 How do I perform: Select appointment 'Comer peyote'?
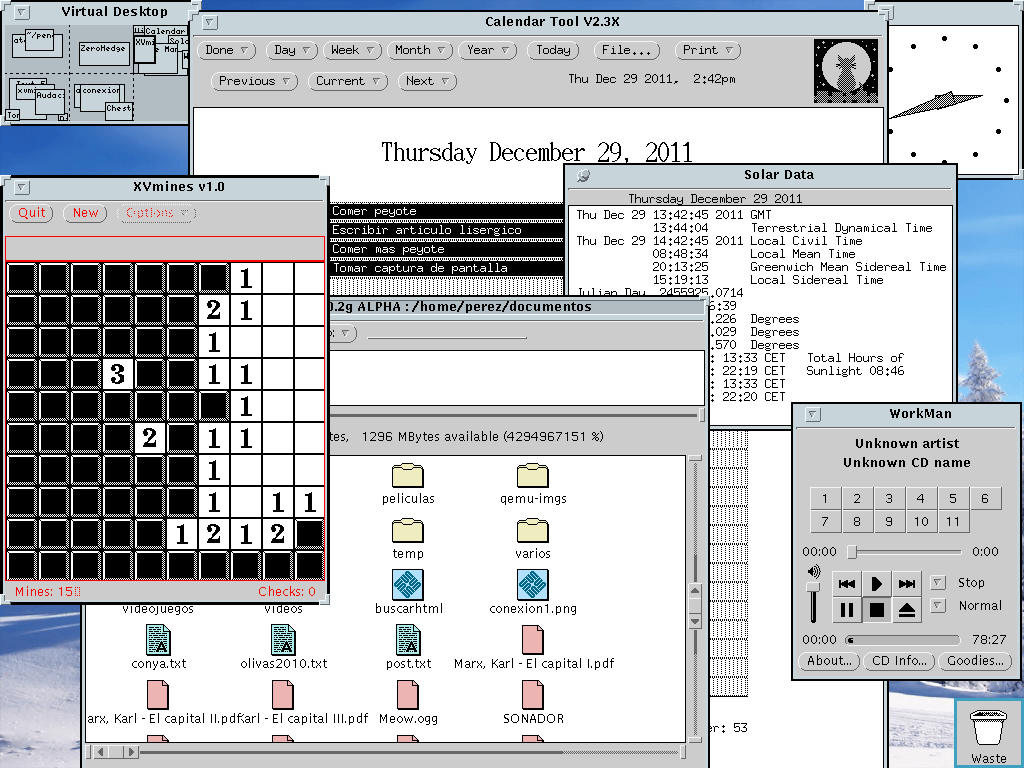[x=447, y=212]
